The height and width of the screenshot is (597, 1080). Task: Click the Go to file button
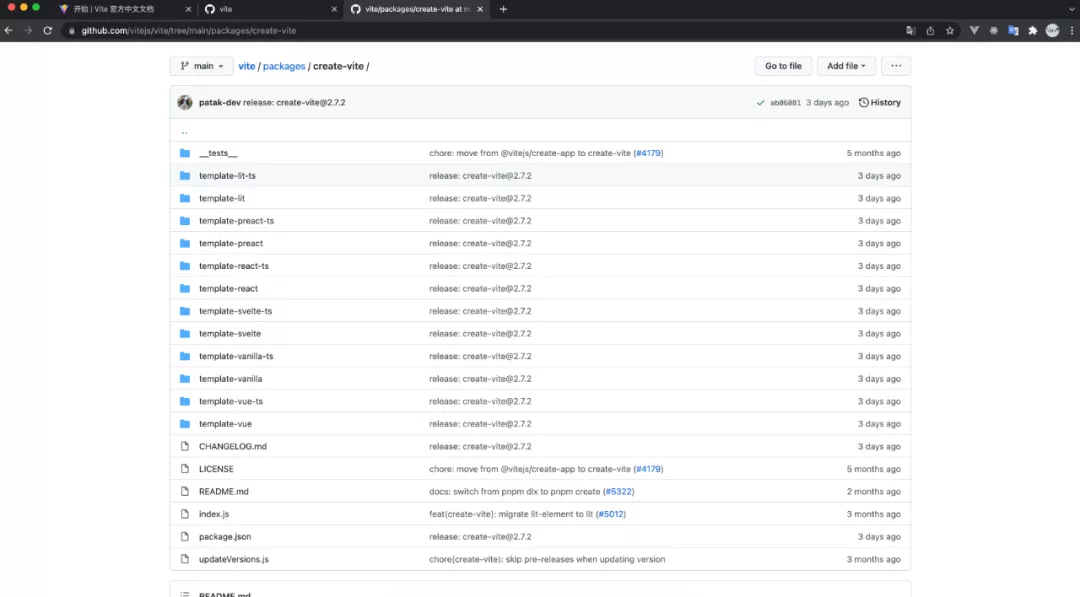click(783, 66)
